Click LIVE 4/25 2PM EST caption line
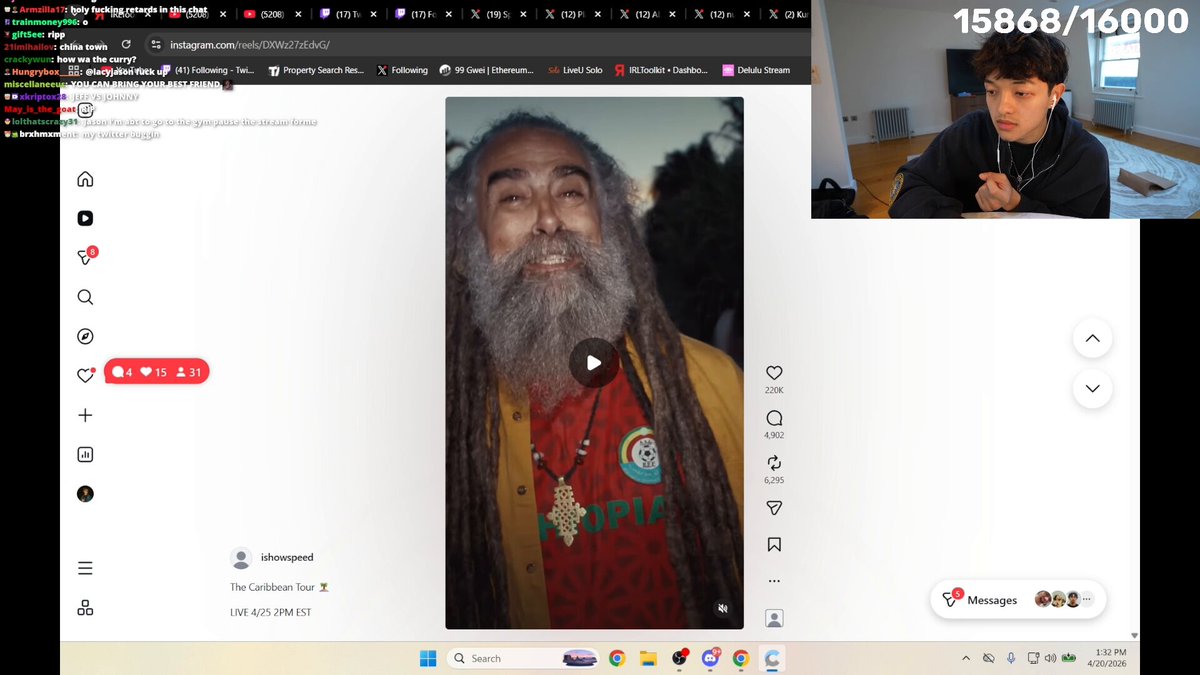The width and height of the screenshot is (1200, 675). pos(270,612)
